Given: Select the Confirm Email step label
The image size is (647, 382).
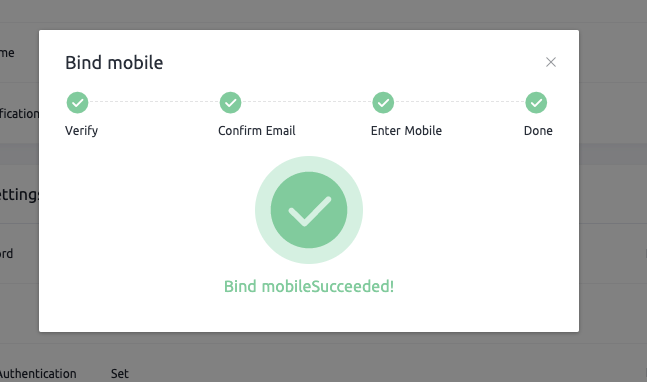Looking at the screenshot, I should (257, 131).
